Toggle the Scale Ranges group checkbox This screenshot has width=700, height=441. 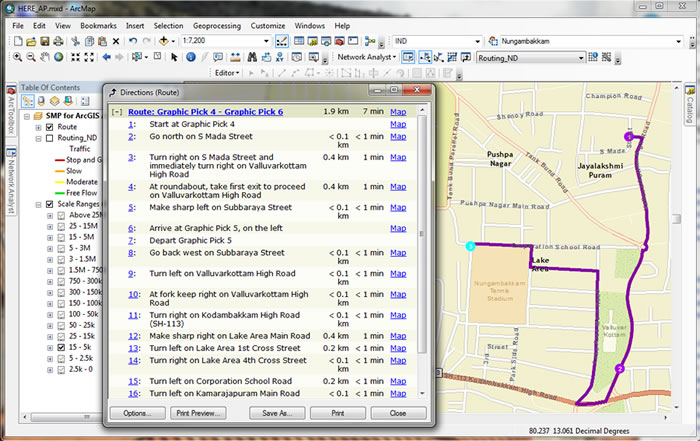click(49, 204)
